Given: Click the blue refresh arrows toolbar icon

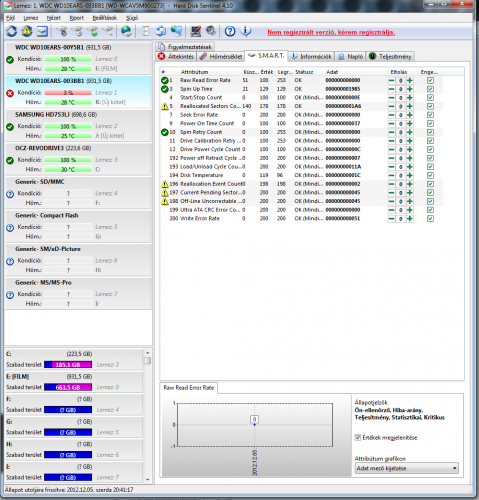Looking at the screenshot, I should click(12, 31).
